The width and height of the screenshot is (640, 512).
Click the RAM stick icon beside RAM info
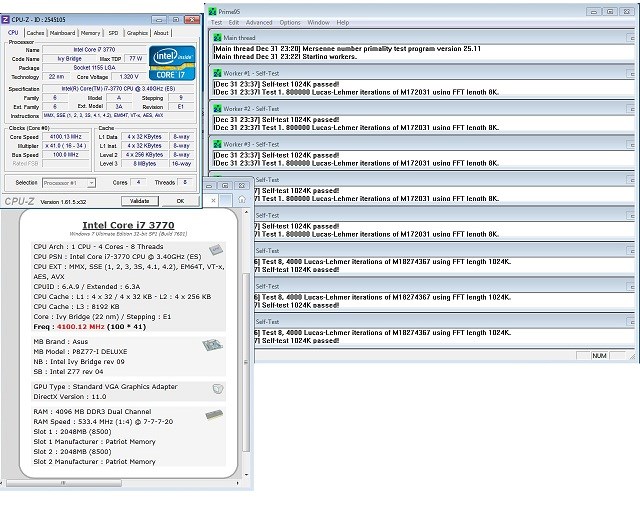214,415
